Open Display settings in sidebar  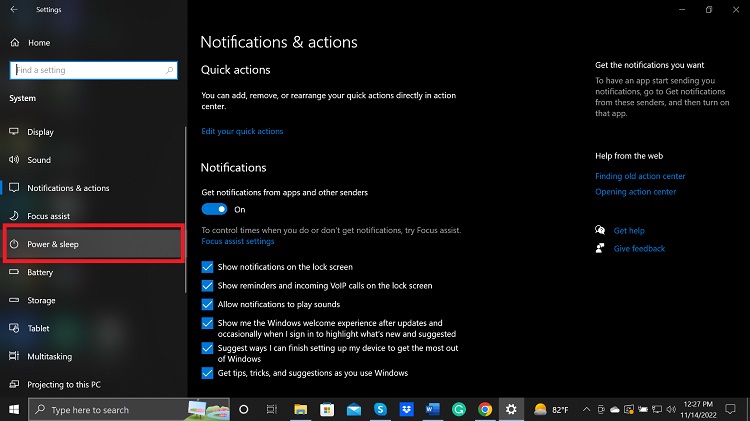pos(40,132)
